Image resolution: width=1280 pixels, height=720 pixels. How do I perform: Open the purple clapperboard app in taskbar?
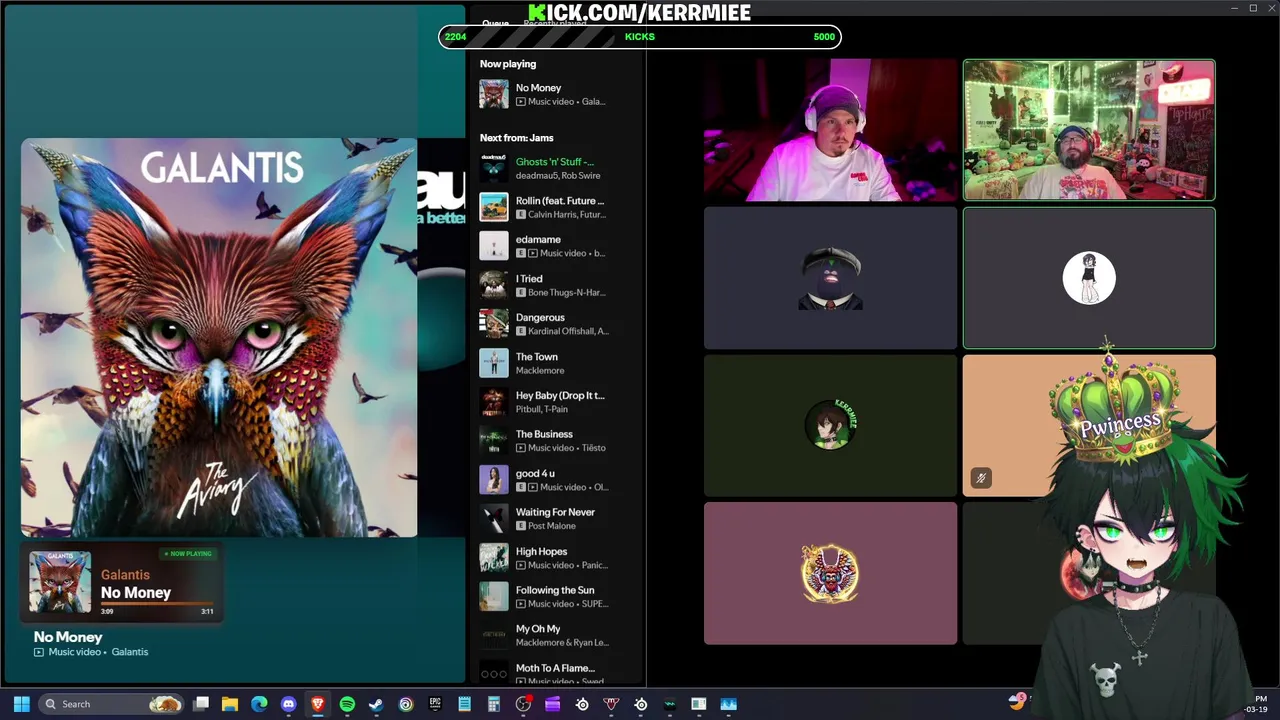click(552, 704)
